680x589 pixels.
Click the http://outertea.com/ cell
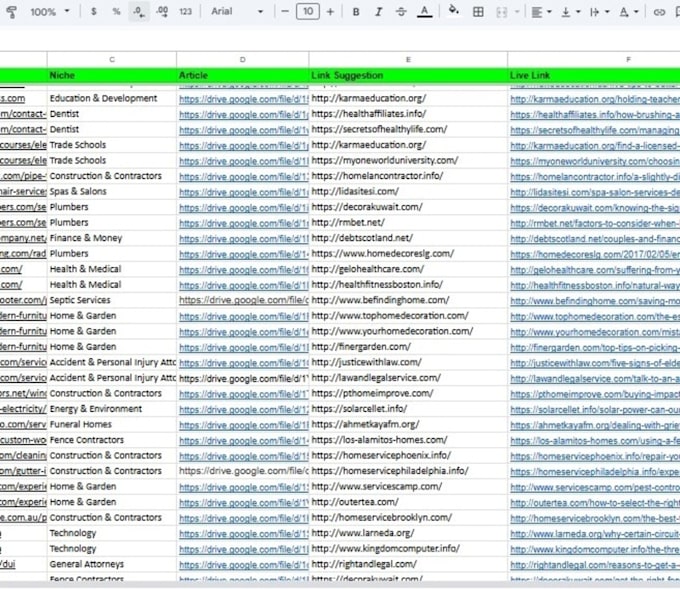click(x=408, y=502)
